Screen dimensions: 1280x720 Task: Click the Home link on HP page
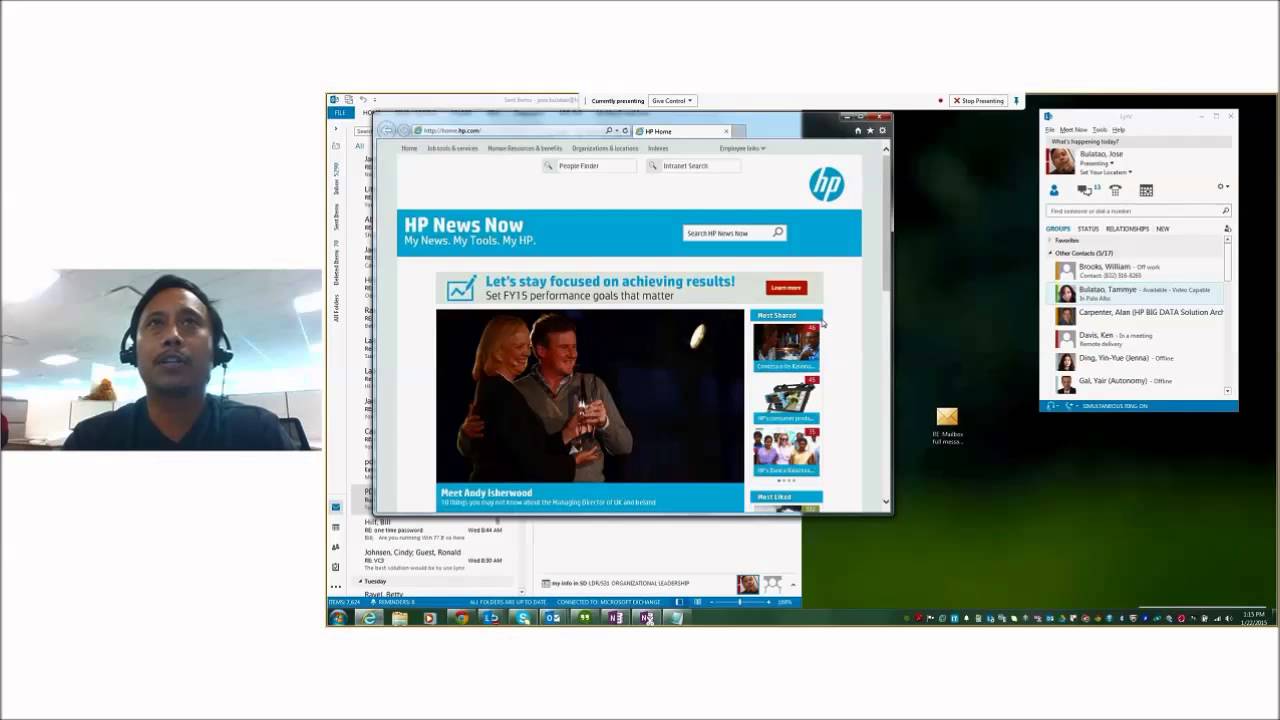[x=409, y=148]
